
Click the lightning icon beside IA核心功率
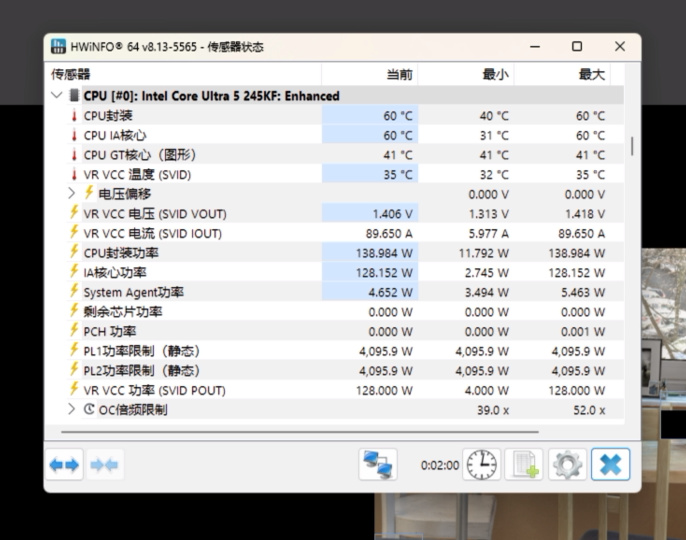click(x=74, y=271)
